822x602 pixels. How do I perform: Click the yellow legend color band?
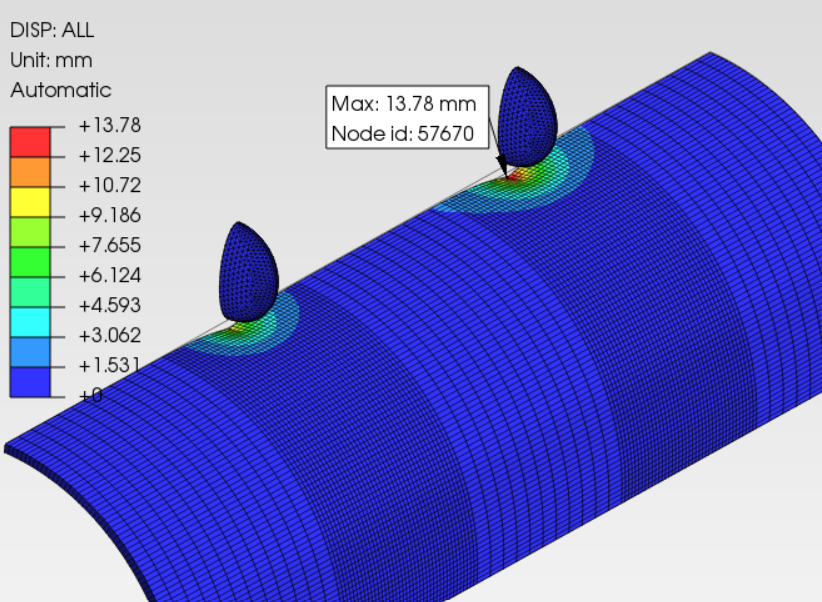(x=30, y=201)
